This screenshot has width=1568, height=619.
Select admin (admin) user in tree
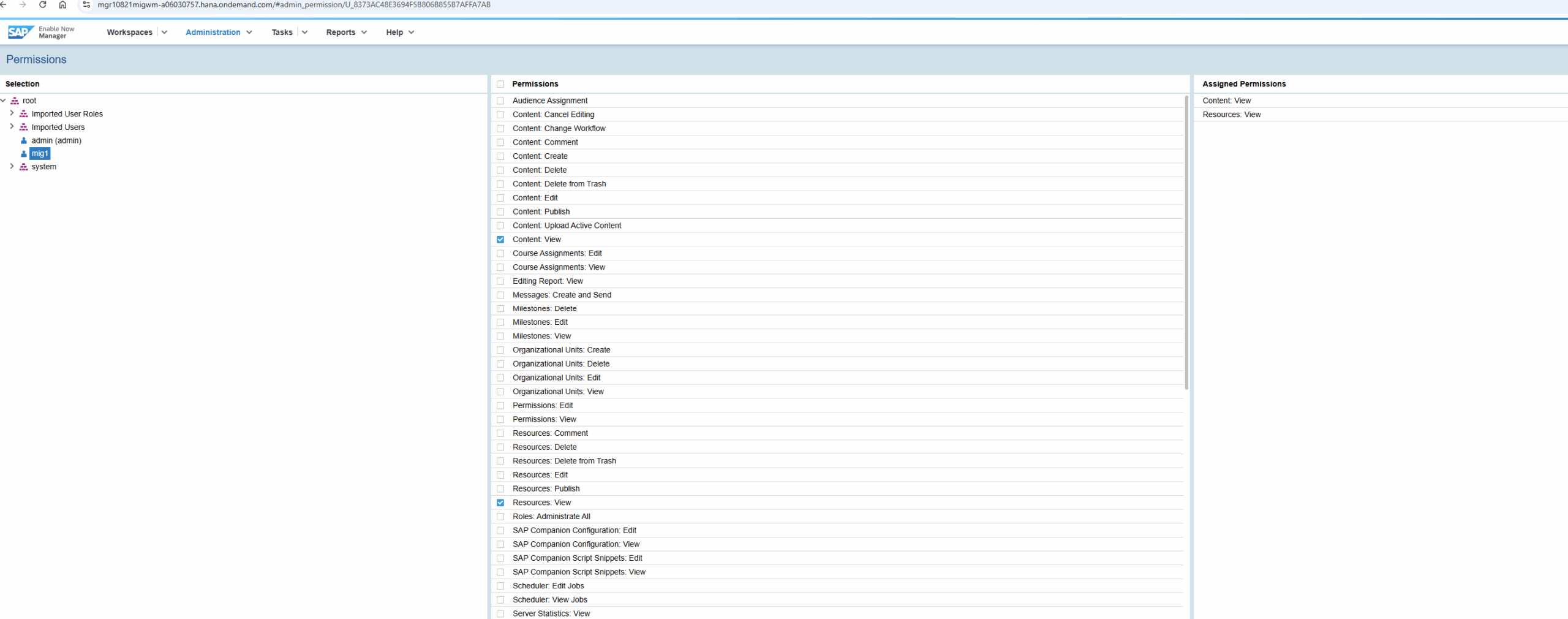pos(56,140)
